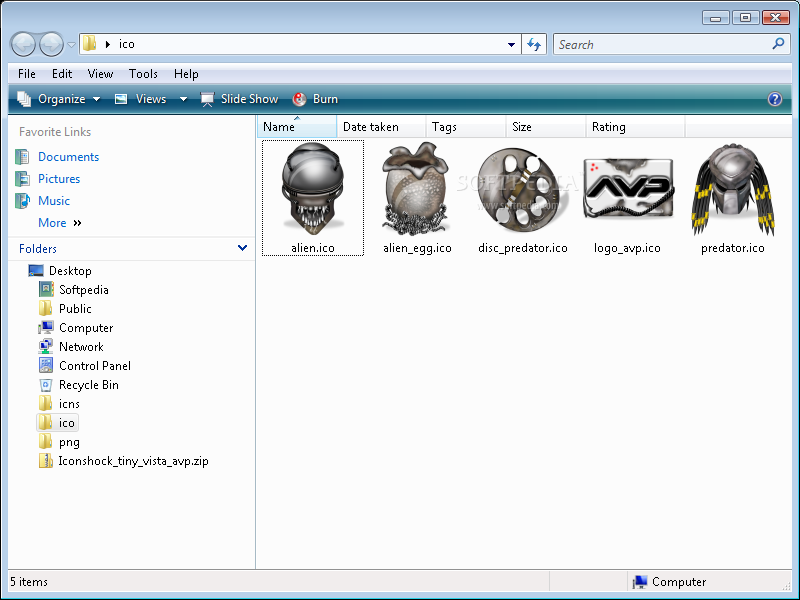Open the View menu
Viewport: 800px width, 600px height.
(100, 74)
